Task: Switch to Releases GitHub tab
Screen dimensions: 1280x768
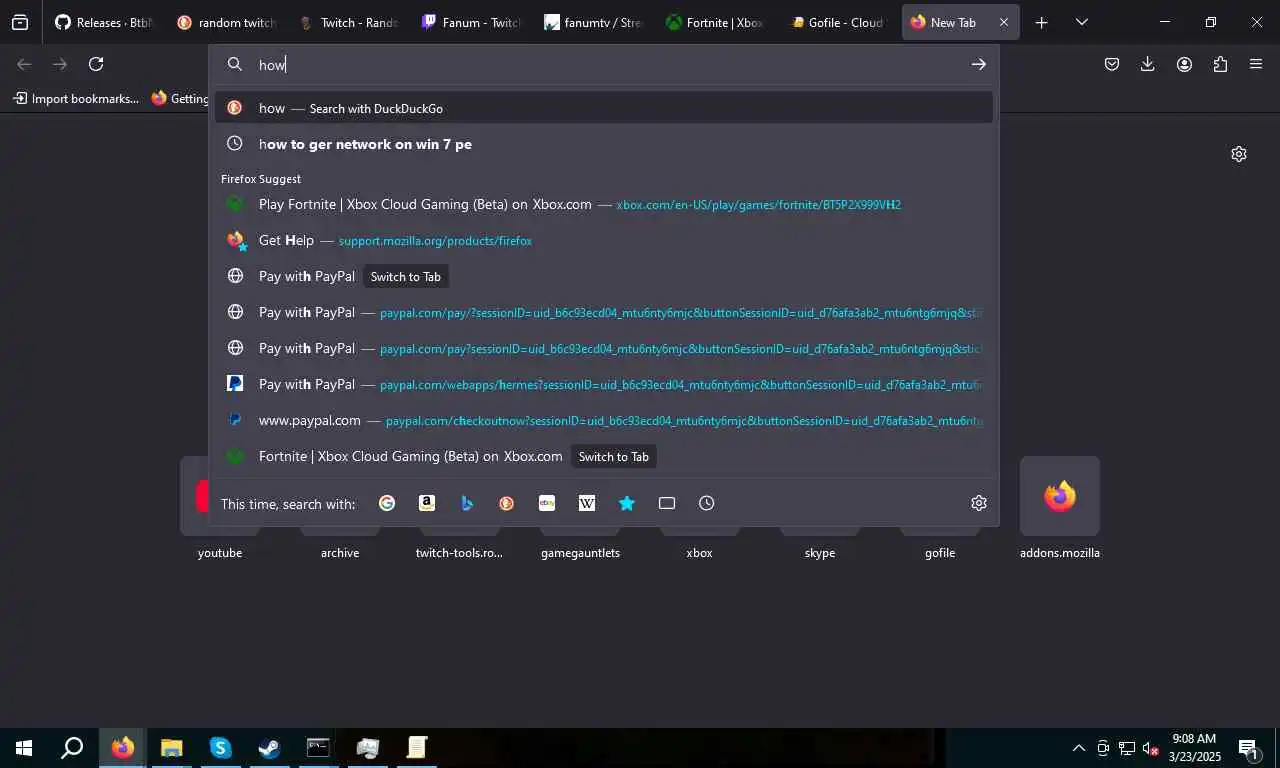Action: pyautogui.click(x=104, y=22)
